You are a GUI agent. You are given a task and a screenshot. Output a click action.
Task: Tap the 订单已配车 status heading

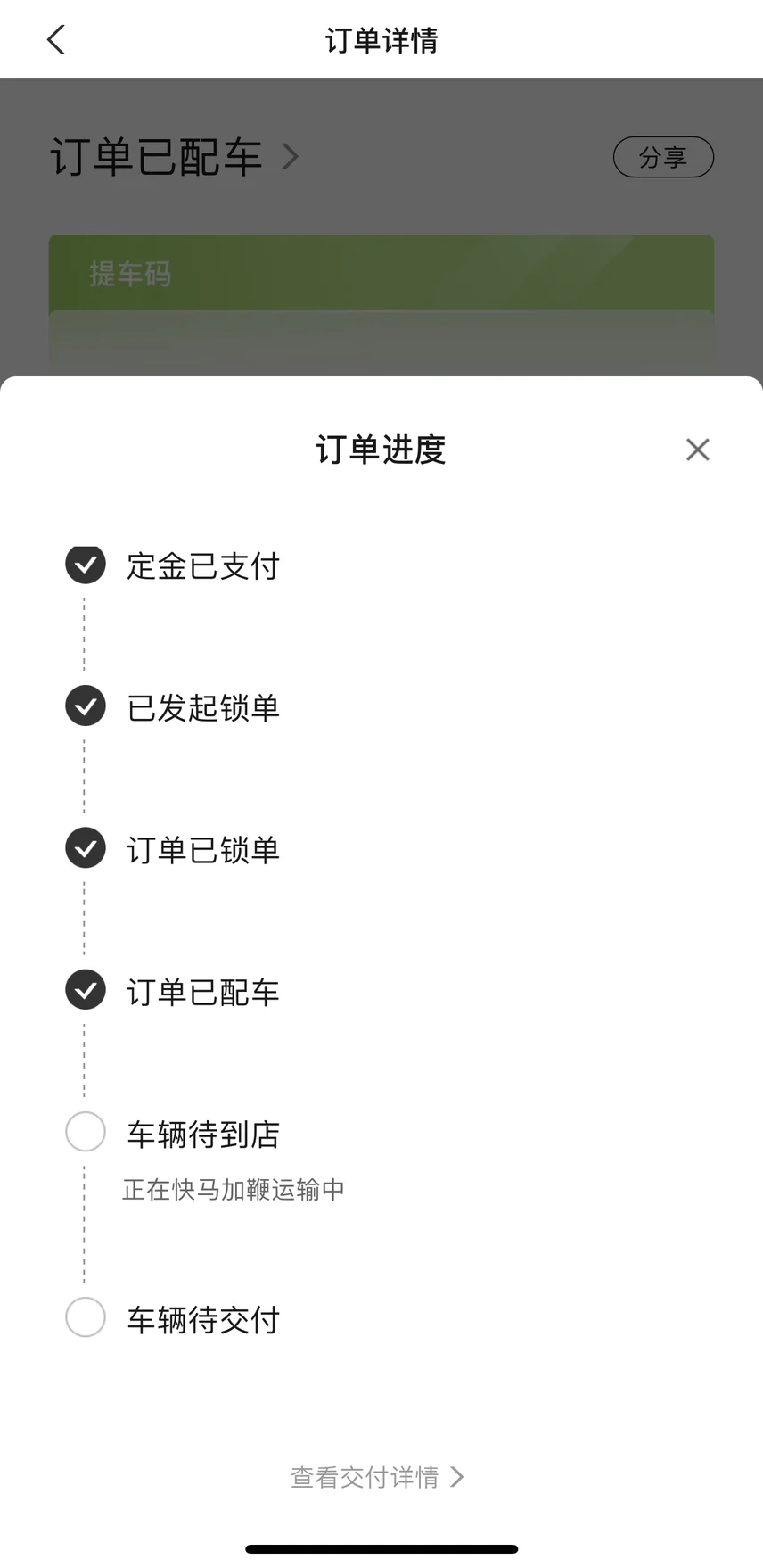pyautogui.click(x=156, y=157)
